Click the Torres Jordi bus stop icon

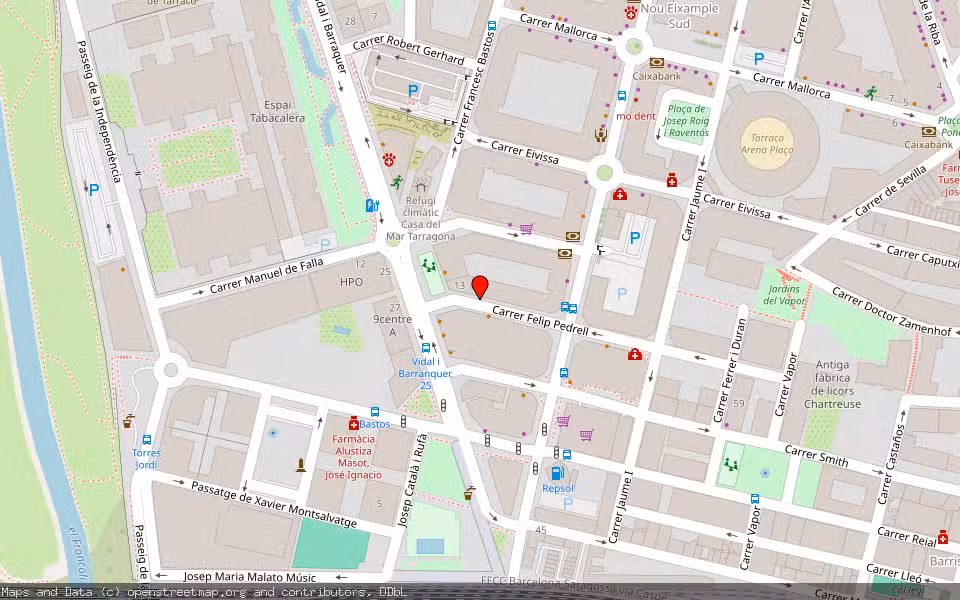pyautogui.click(x=147, y=440)
